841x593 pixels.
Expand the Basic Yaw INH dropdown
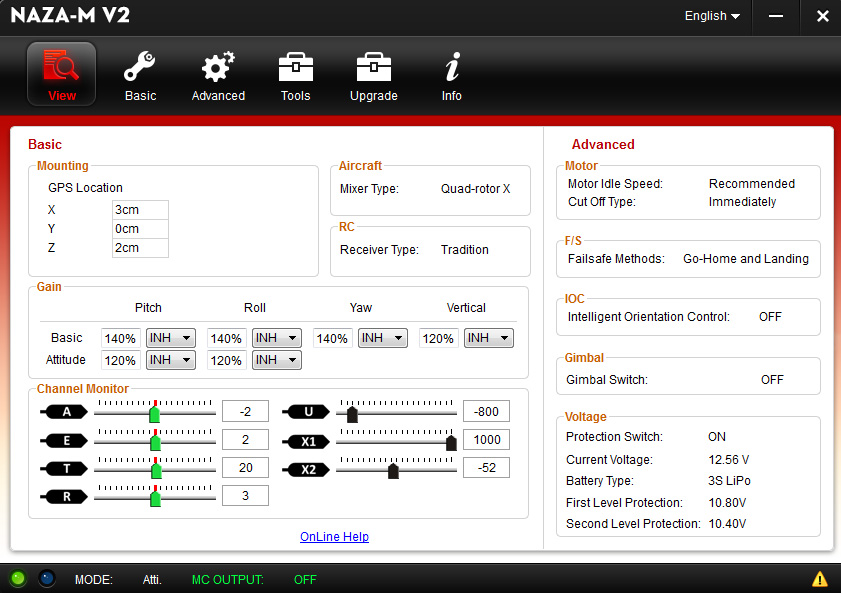coord(383,338)
